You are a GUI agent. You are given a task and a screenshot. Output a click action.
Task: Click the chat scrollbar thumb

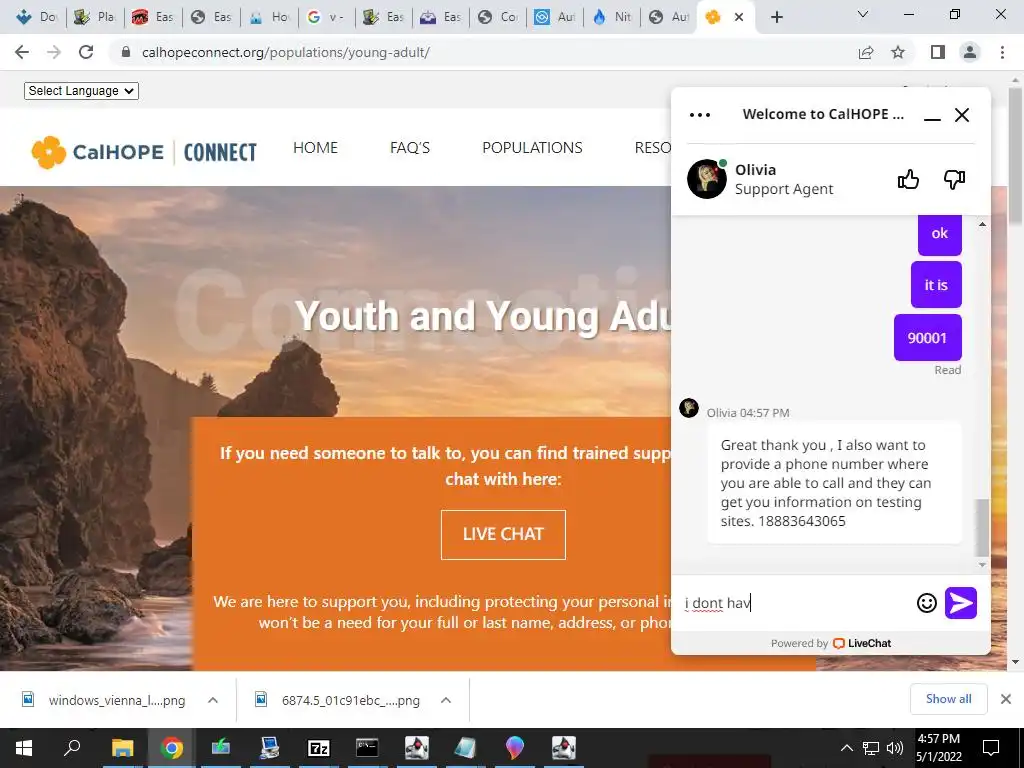tap(982, 528)
